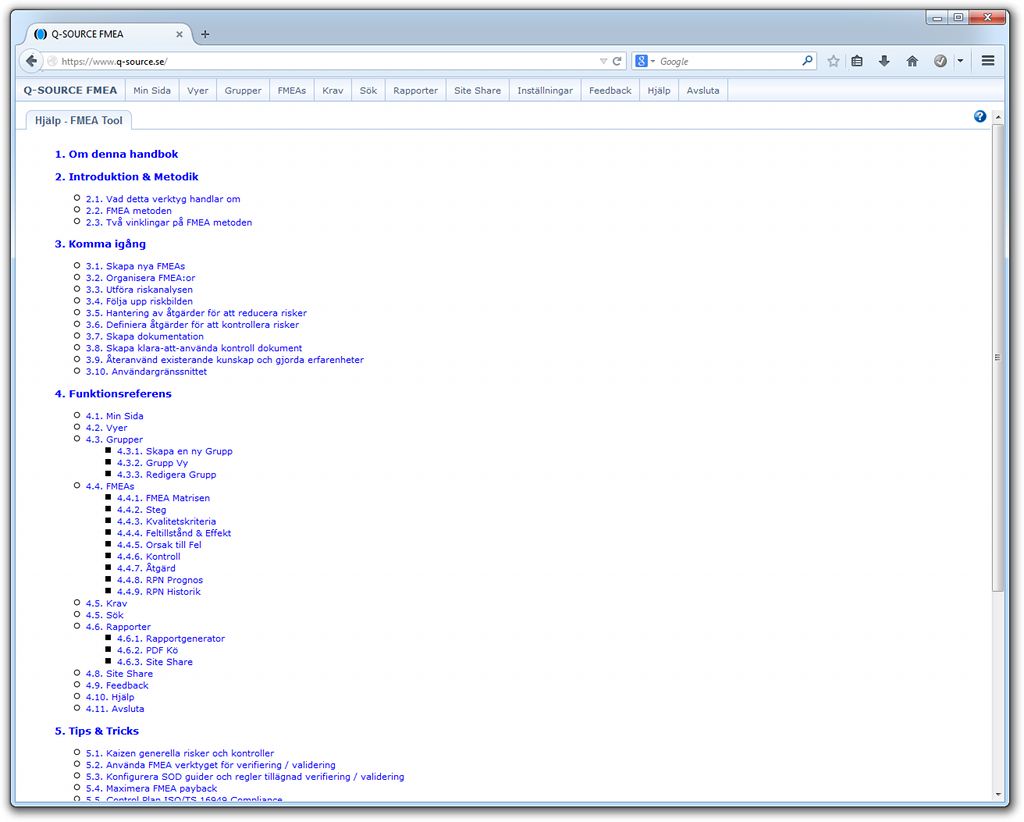This screenshot has width=1024, height=822.
Task: Open the Firefox hamburger menu
Action: click(988, 61)
